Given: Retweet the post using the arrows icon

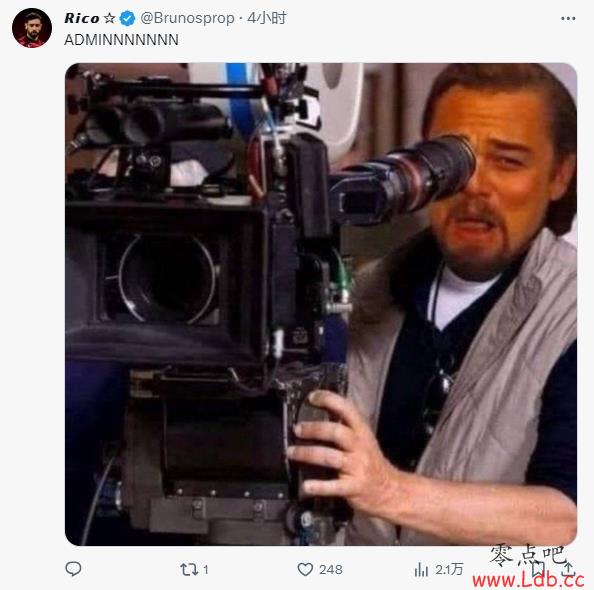Looking at the screenshot, I should pyautogui.click(x=189, y=569).
